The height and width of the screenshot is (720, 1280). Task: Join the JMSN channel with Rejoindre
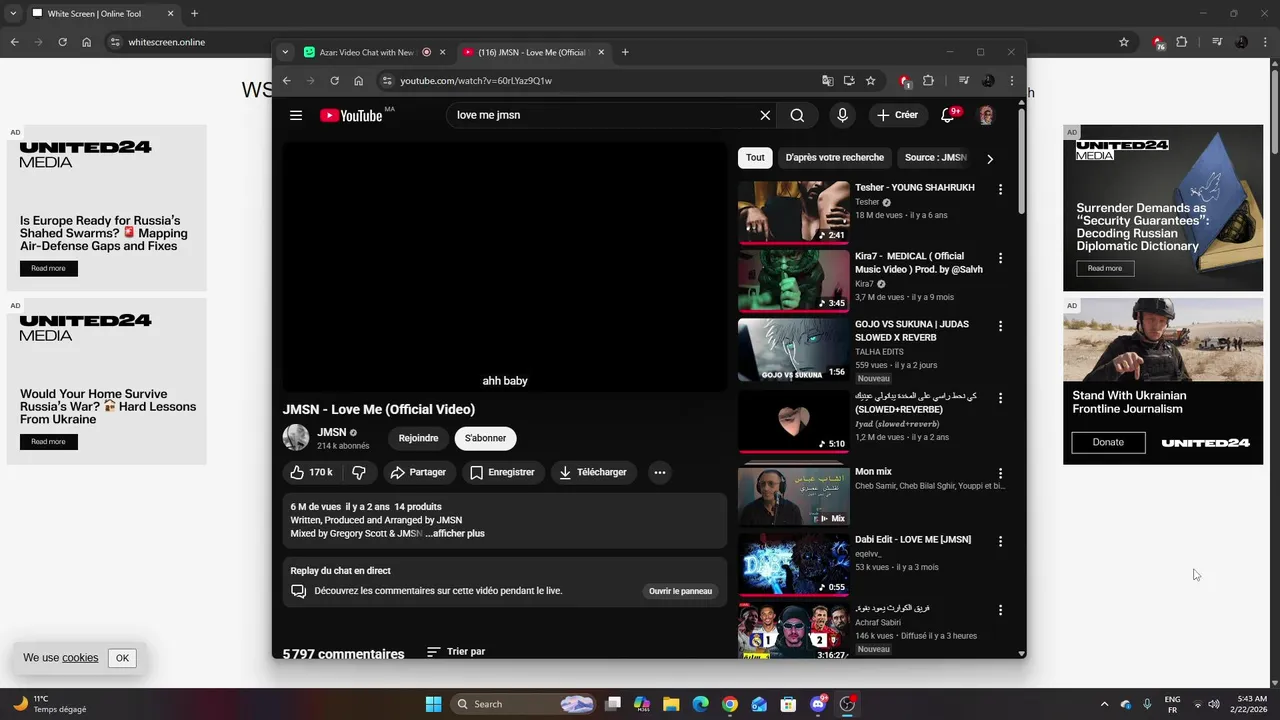click(x=418, y=438)
